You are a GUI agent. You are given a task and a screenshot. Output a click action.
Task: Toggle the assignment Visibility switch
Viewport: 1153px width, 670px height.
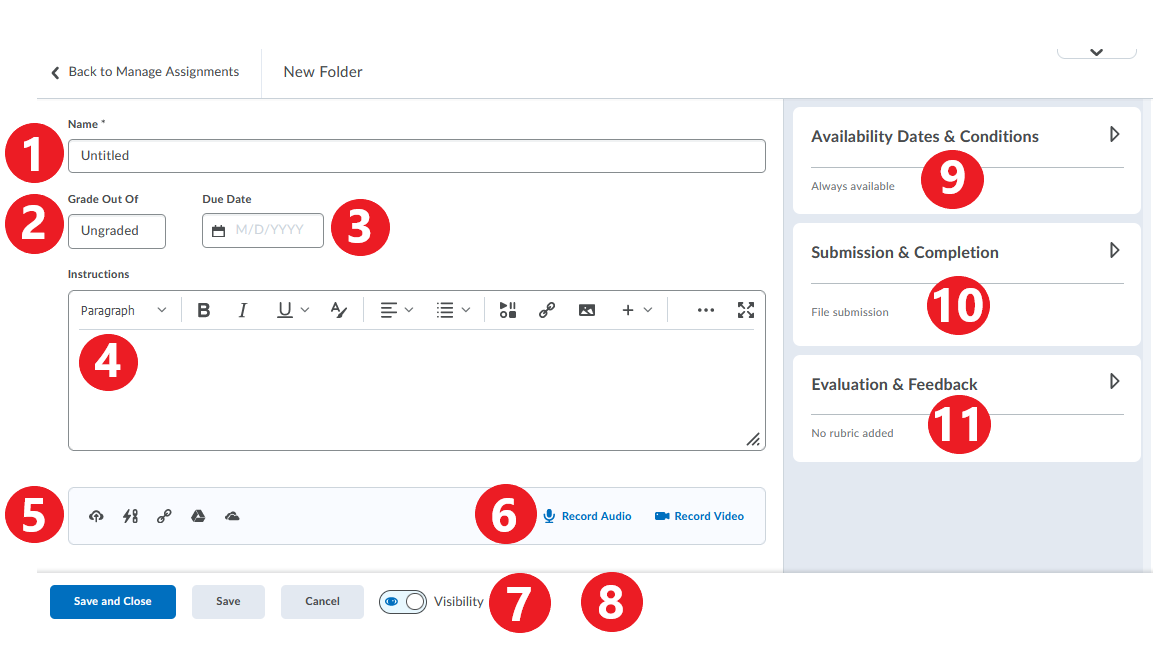(x=403, y=601)
